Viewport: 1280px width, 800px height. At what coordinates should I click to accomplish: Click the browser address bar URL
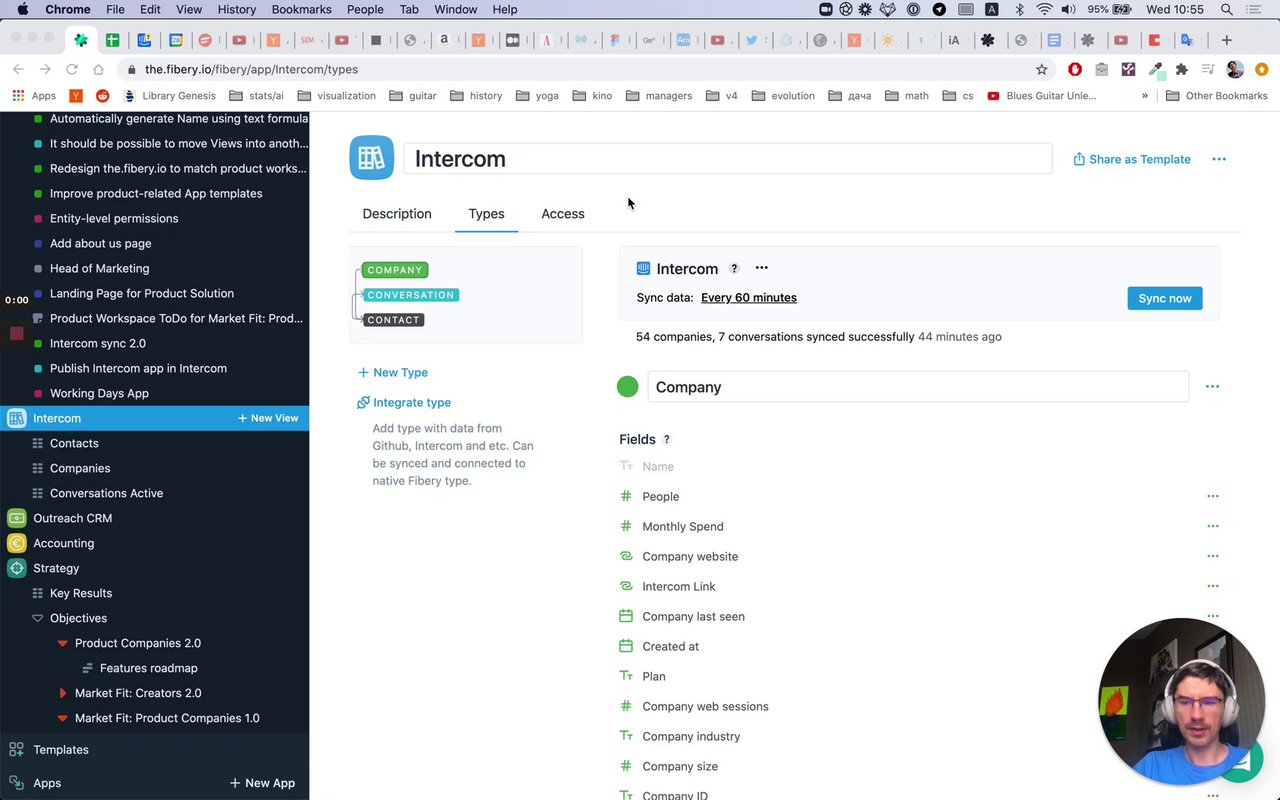[251, 69]
